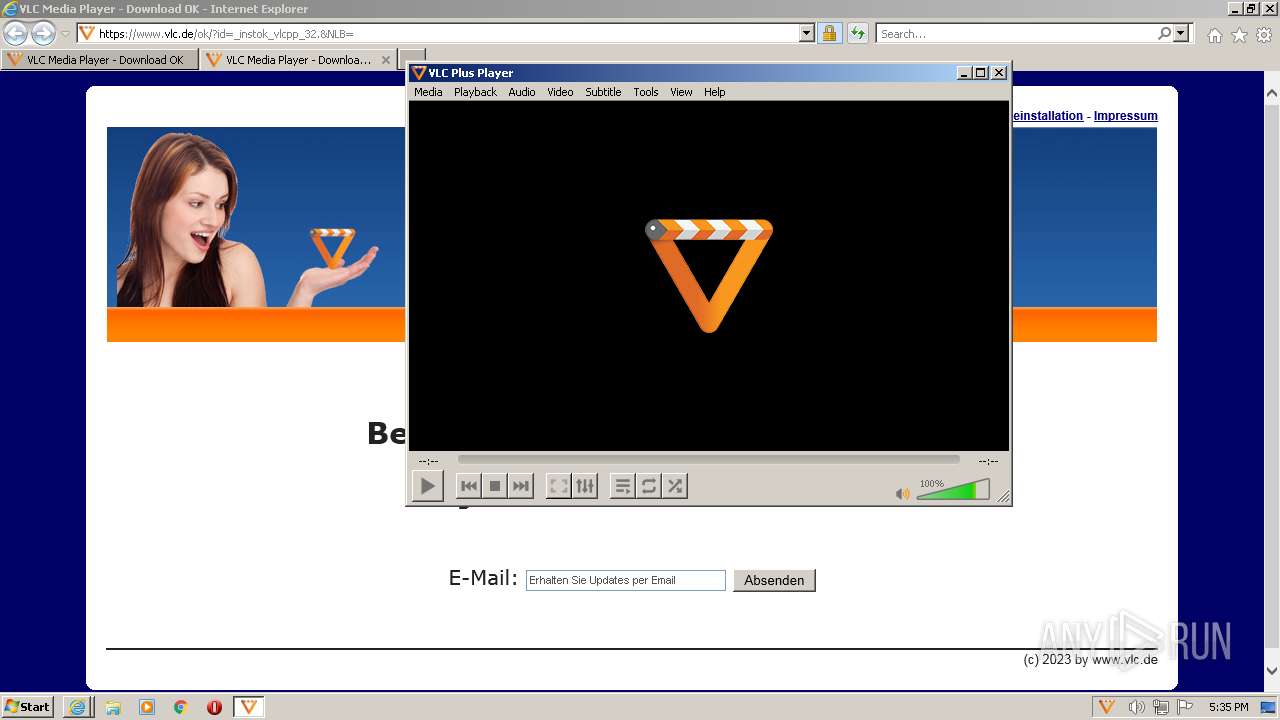Screen dimensions: 1280x720
Task: Open the Windows Start menu
Action: (27, 707)
